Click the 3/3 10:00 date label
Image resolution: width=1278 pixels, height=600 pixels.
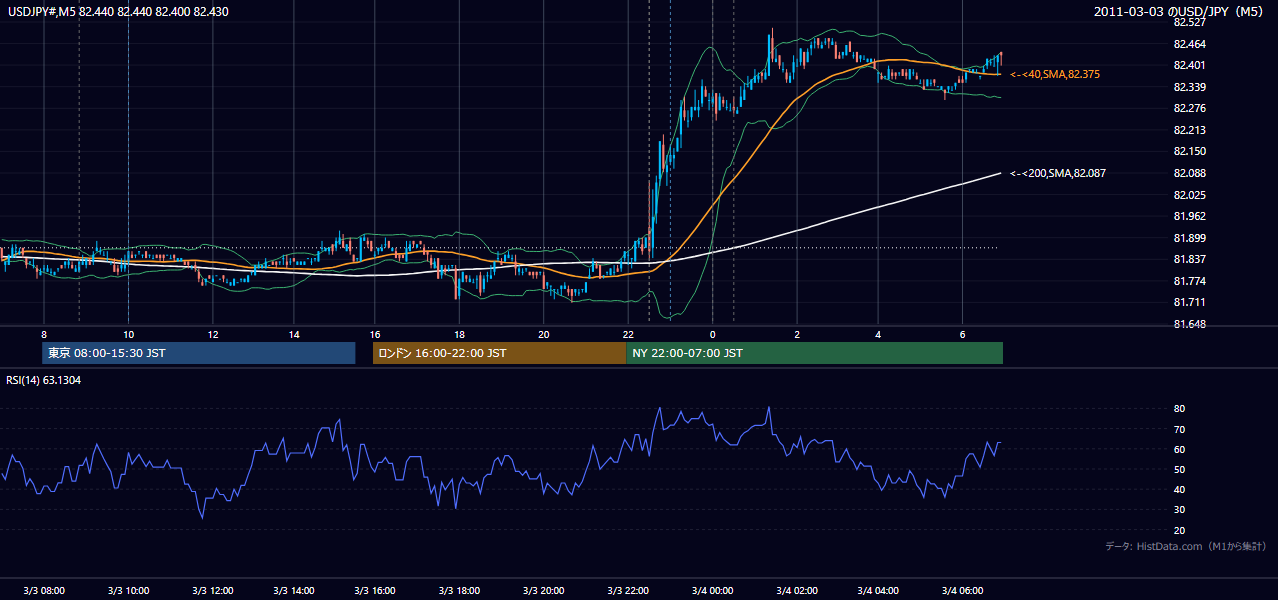click(128, 591)
